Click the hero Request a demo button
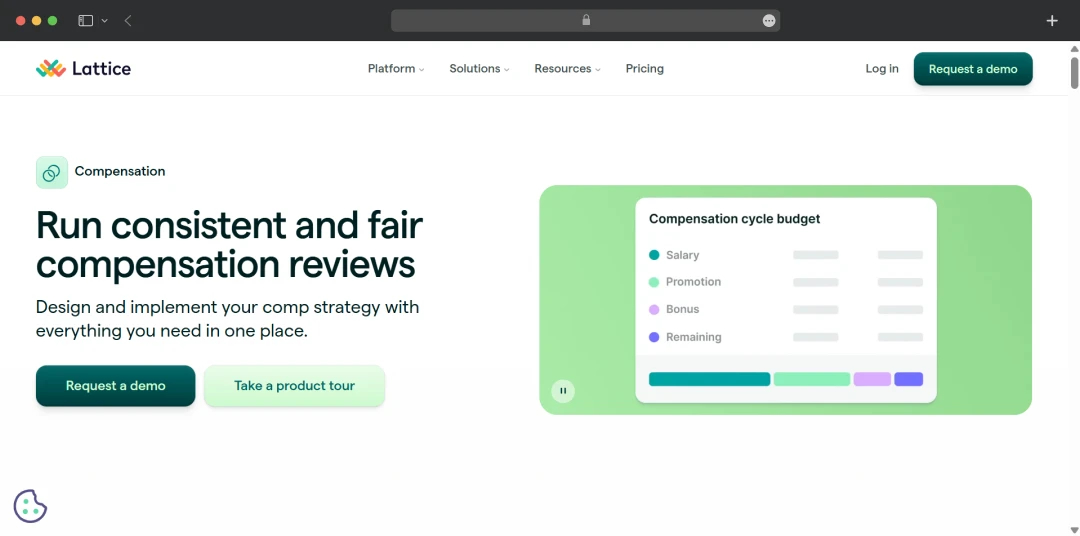Screen dimensions: 1080x536 point(116,386)
